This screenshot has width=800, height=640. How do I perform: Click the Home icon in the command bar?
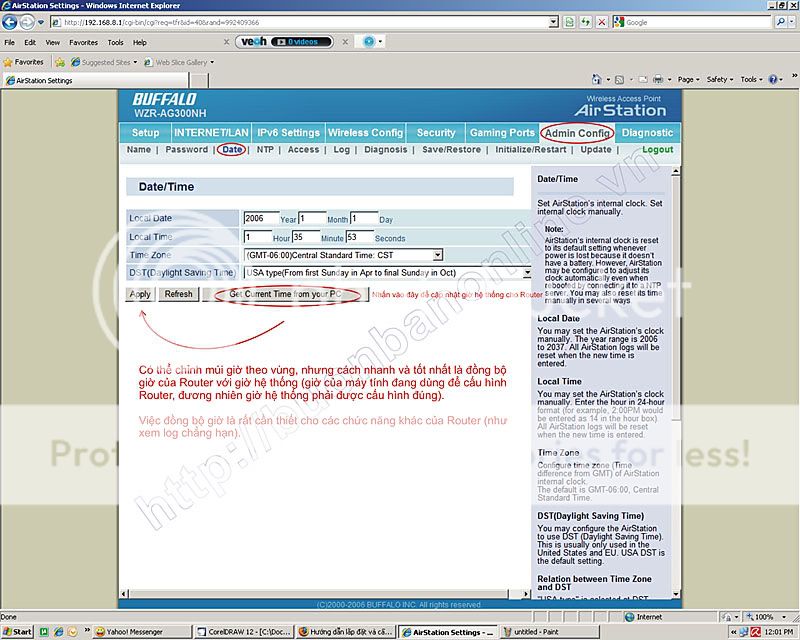tap(596, 79)
